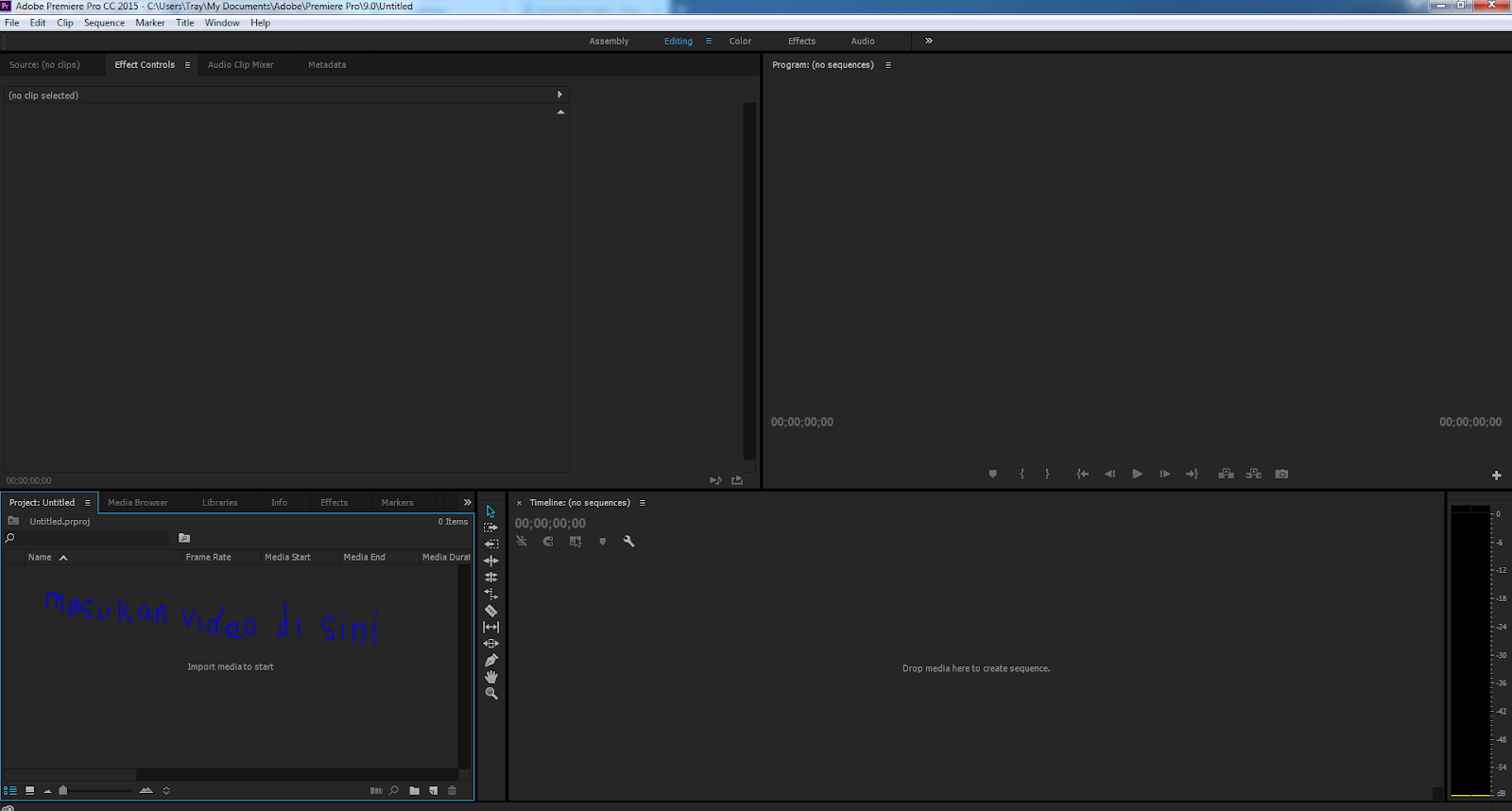Click the Find magnifier icon at Project panel bottom
1512x811 pixels.
(394, 790)
